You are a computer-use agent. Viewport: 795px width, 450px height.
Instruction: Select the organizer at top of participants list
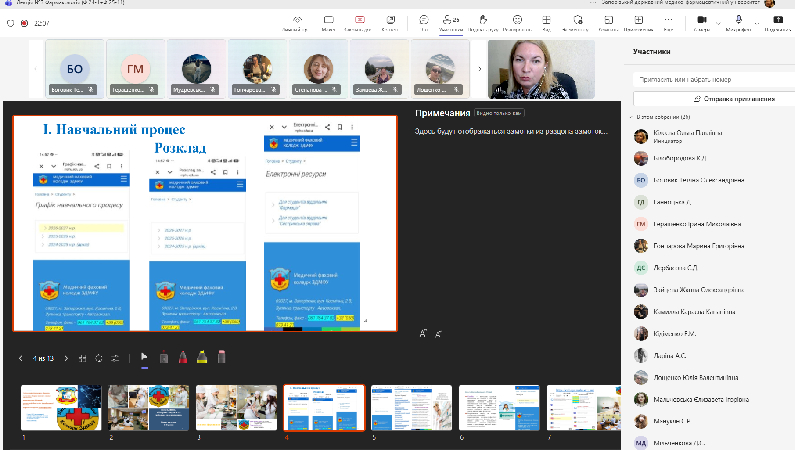(710, 136)
